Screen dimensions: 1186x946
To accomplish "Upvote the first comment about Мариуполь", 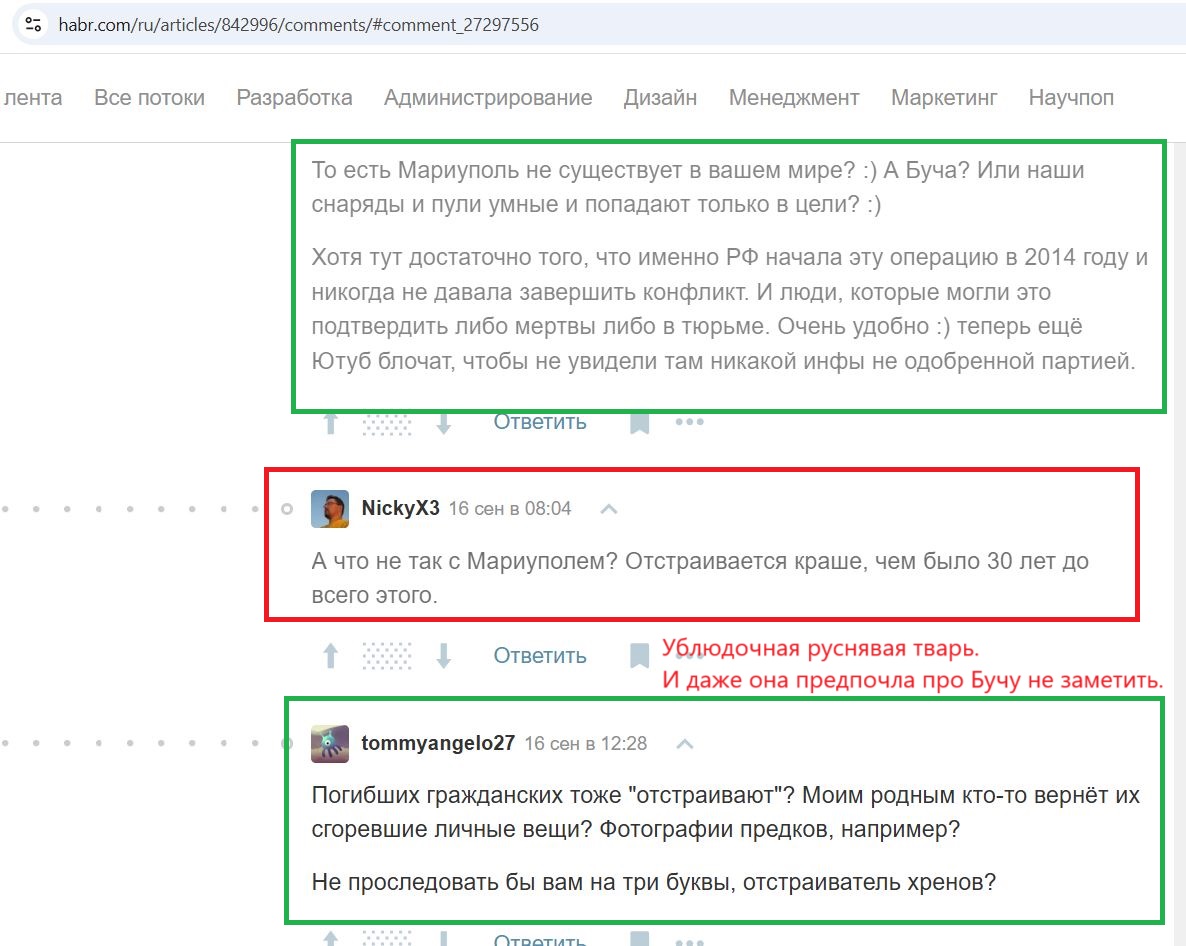I will (x=331, y=423).
